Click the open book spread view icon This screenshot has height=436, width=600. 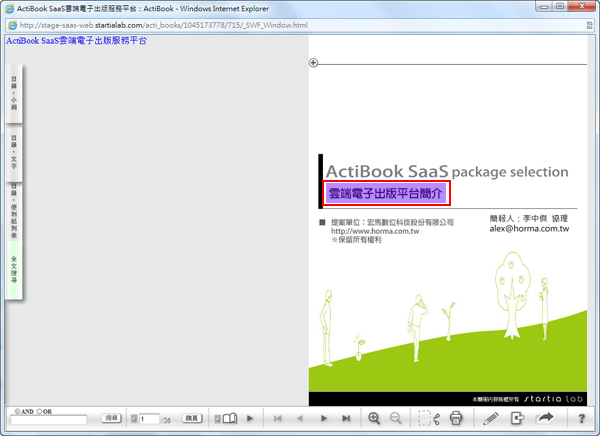tap(230, 418)
